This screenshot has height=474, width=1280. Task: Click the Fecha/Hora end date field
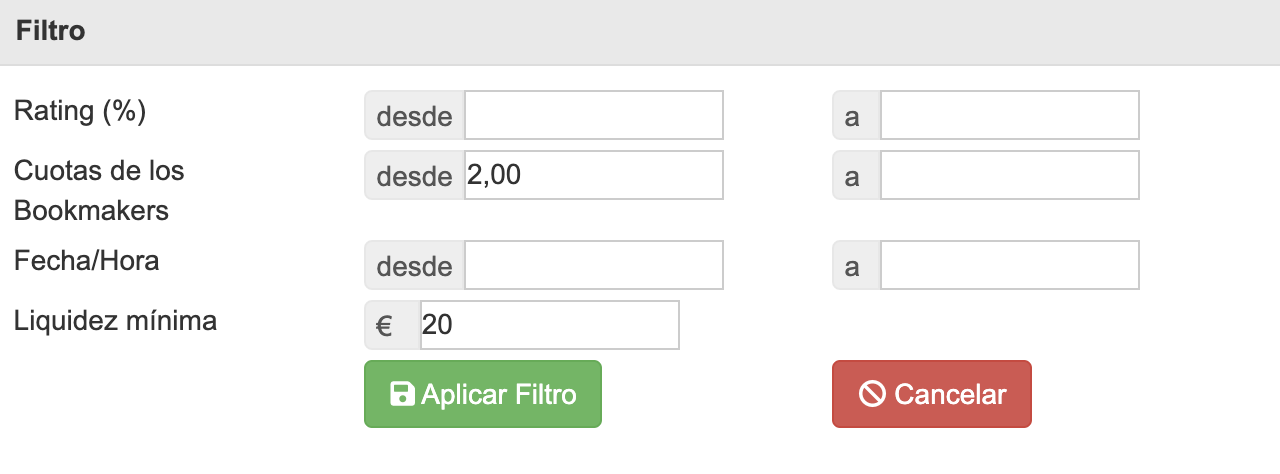pos(1009,266)
